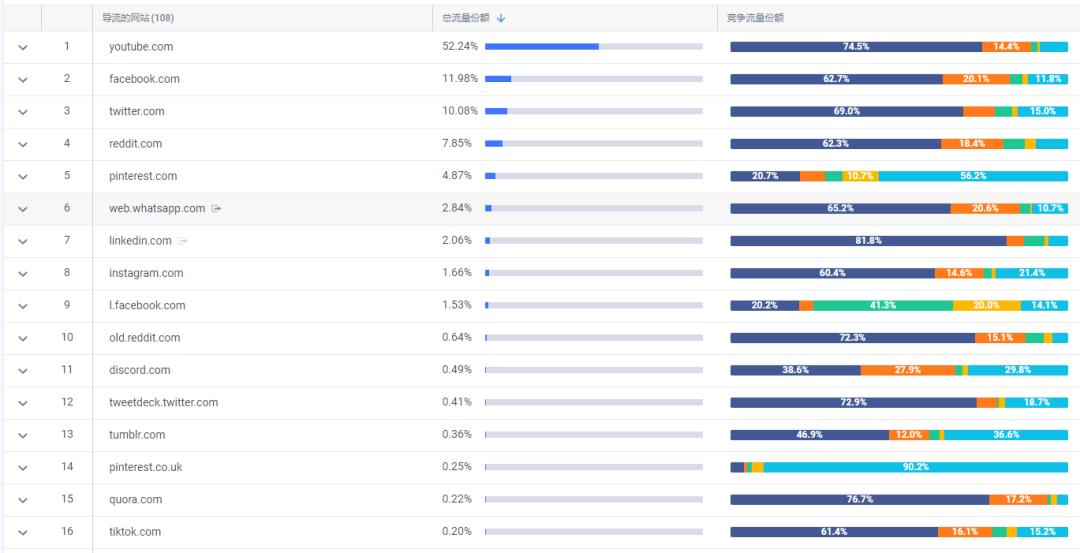
Task: Expand the tumblr.com row chevron
Action: coord(23,435)
